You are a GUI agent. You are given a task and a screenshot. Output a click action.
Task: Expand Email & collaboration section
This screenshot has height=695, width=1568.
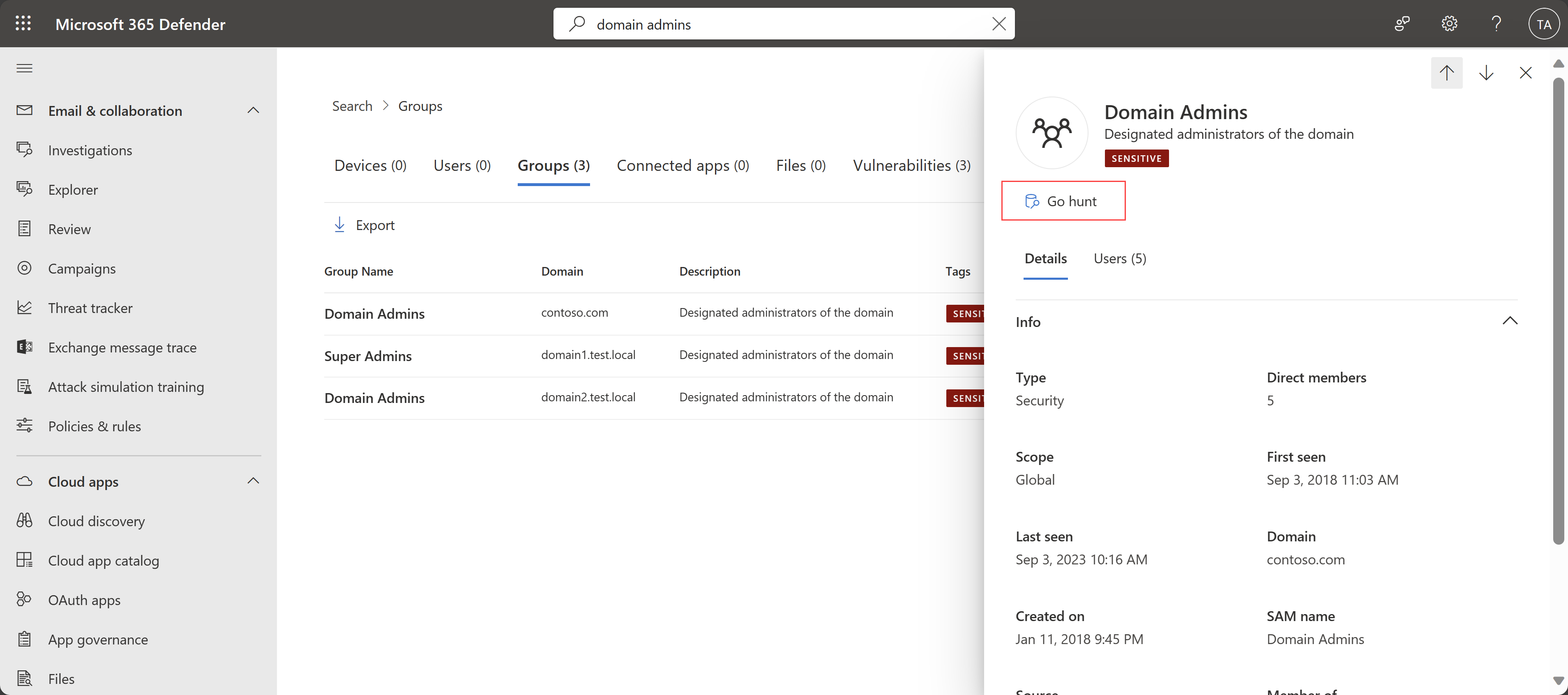254,110
